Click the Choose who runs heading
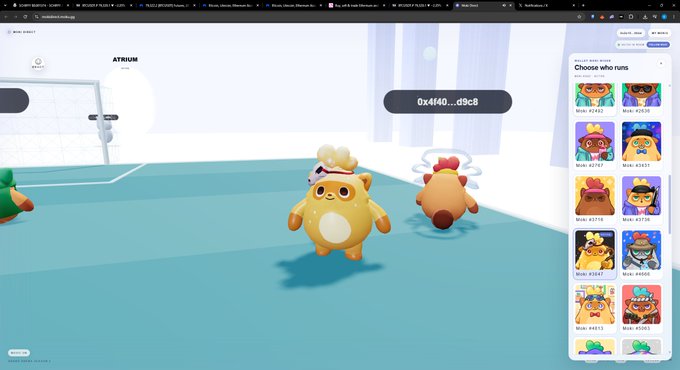The width and height of the screenshot is (680, 370). [x=601, y=68]
